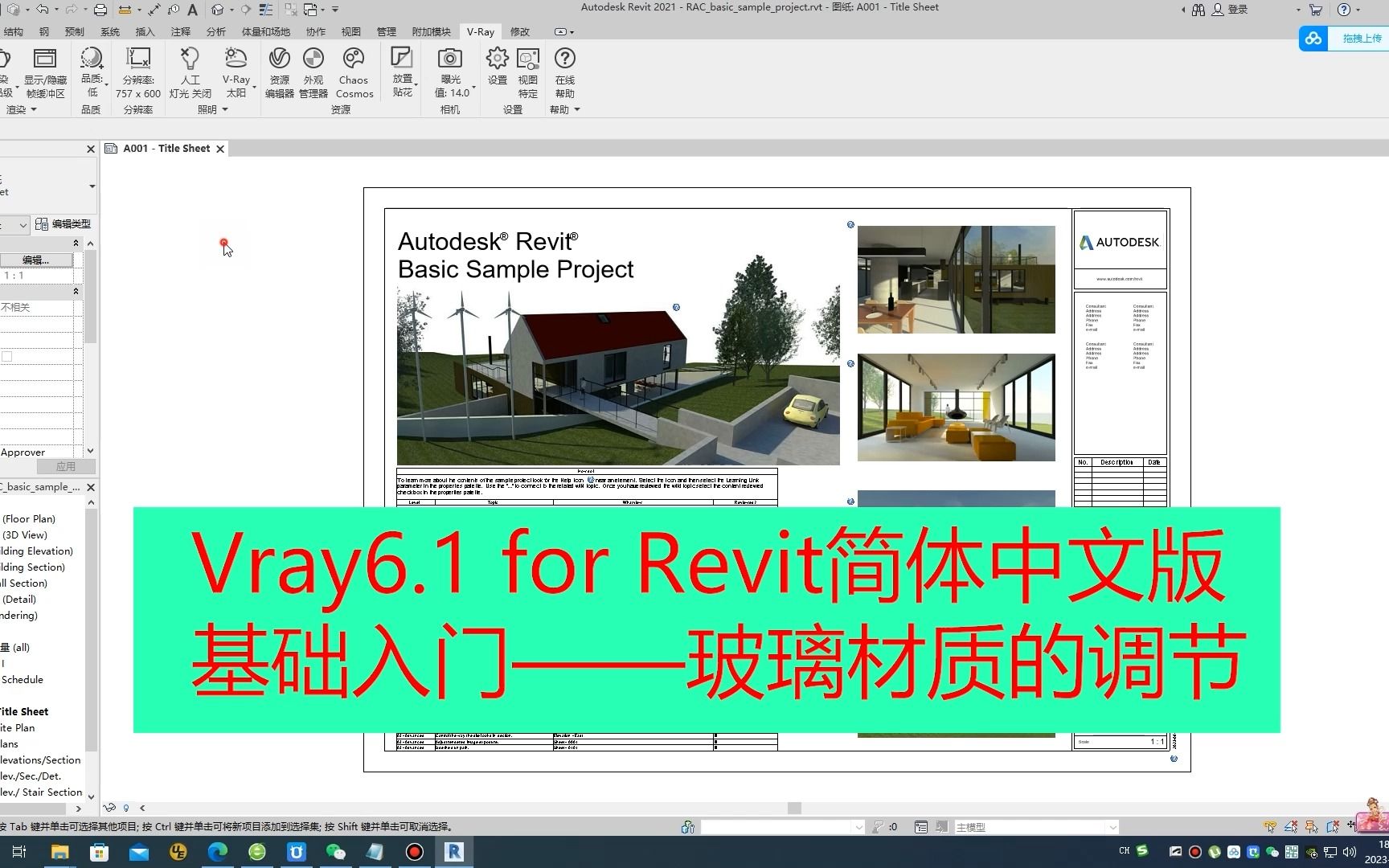The height and width of the screenshot is (868, 1389).
Task: Toggle the empty checkbox in Properties panel
Action: click(7, 356)
